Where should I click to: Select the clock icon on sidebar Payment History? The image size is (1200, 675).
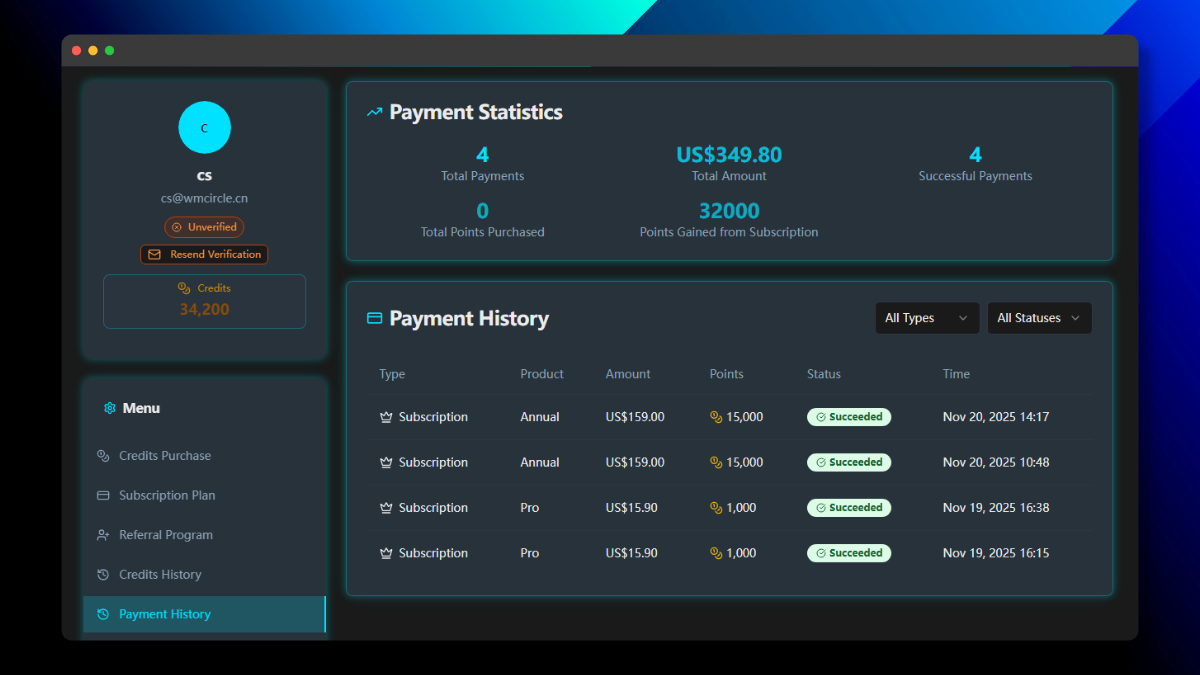pyautogui.click(x=102, y=614)
